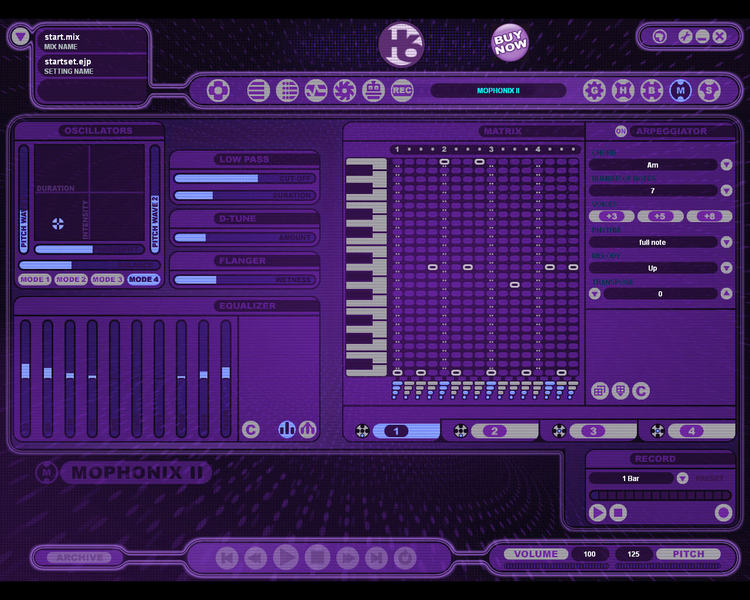Screen dimensions: 750x600
Task: Switch to the H instrument icon
Action: 623,90
